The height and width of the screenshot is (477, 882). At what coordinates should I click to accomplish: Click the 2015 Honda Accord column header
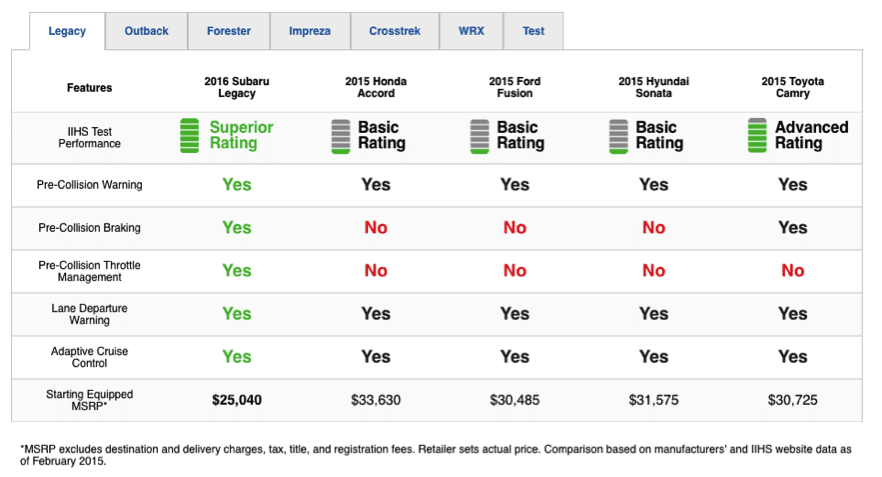tap(375, 87)
